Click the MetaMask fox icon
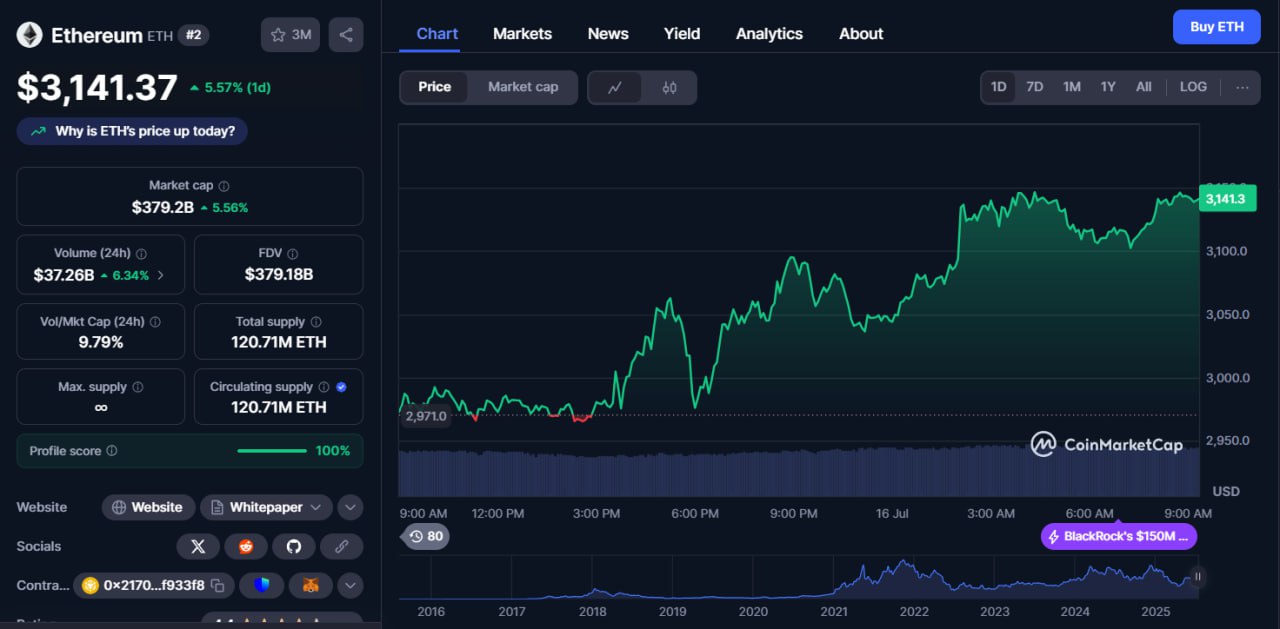The height and width of the screenshot is (629, 1280). pos(311,585)
